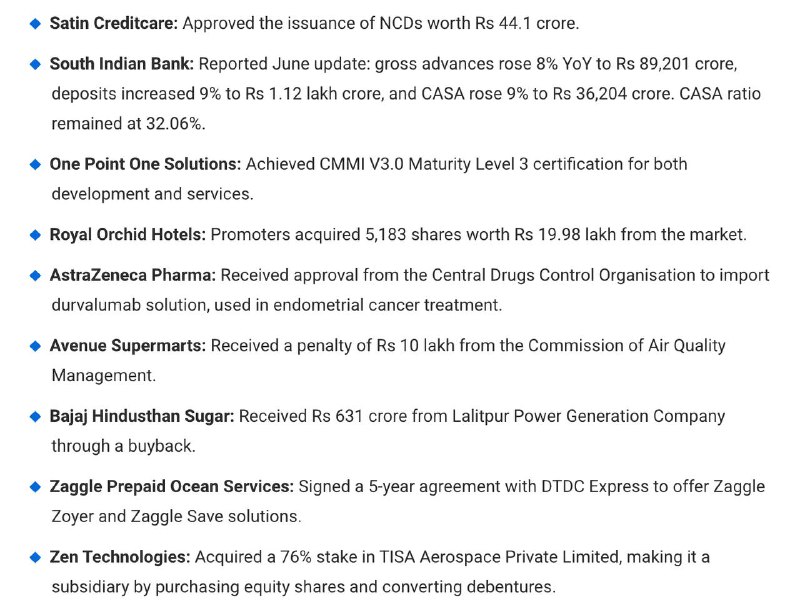The image size is (800, 616).
Task: Click the Bajaj Hindusthan Sugar heading
Action: click(x=142, y=416)
